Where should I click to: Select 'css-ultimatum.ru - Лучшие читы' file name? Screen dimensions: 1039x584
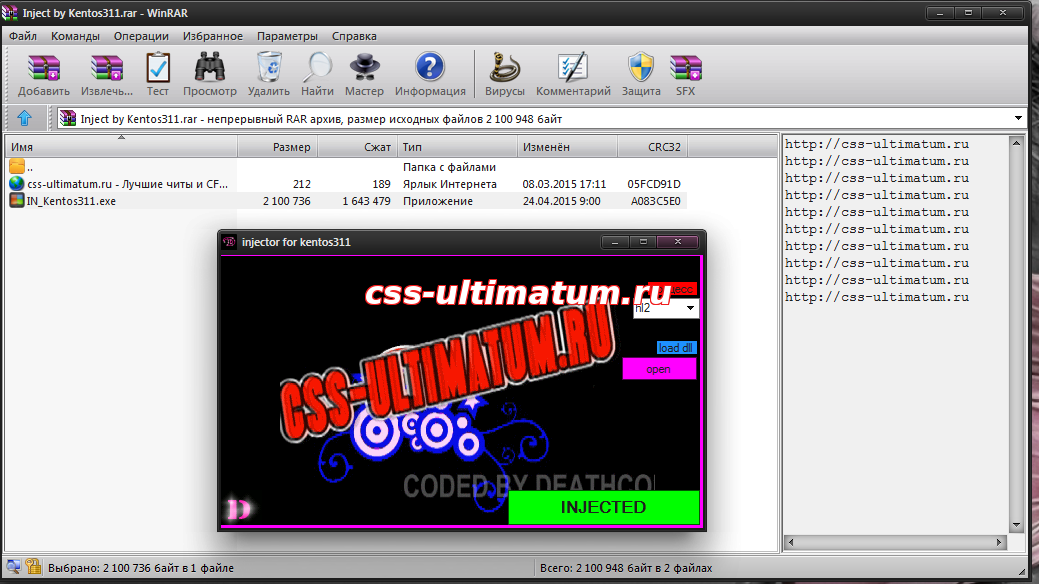point(127,184)
